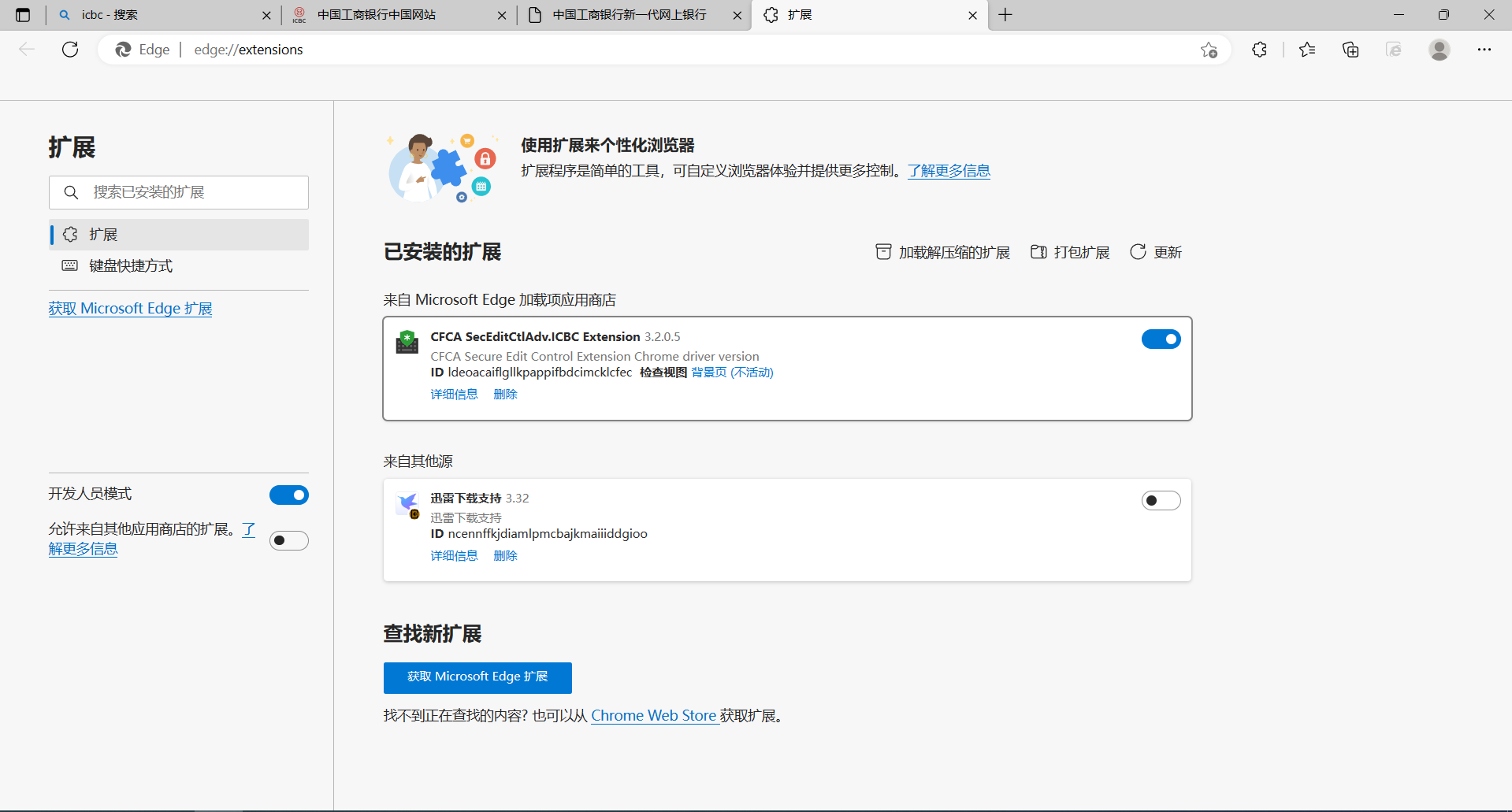Click version number 3.2.0.5

(663, 337)
